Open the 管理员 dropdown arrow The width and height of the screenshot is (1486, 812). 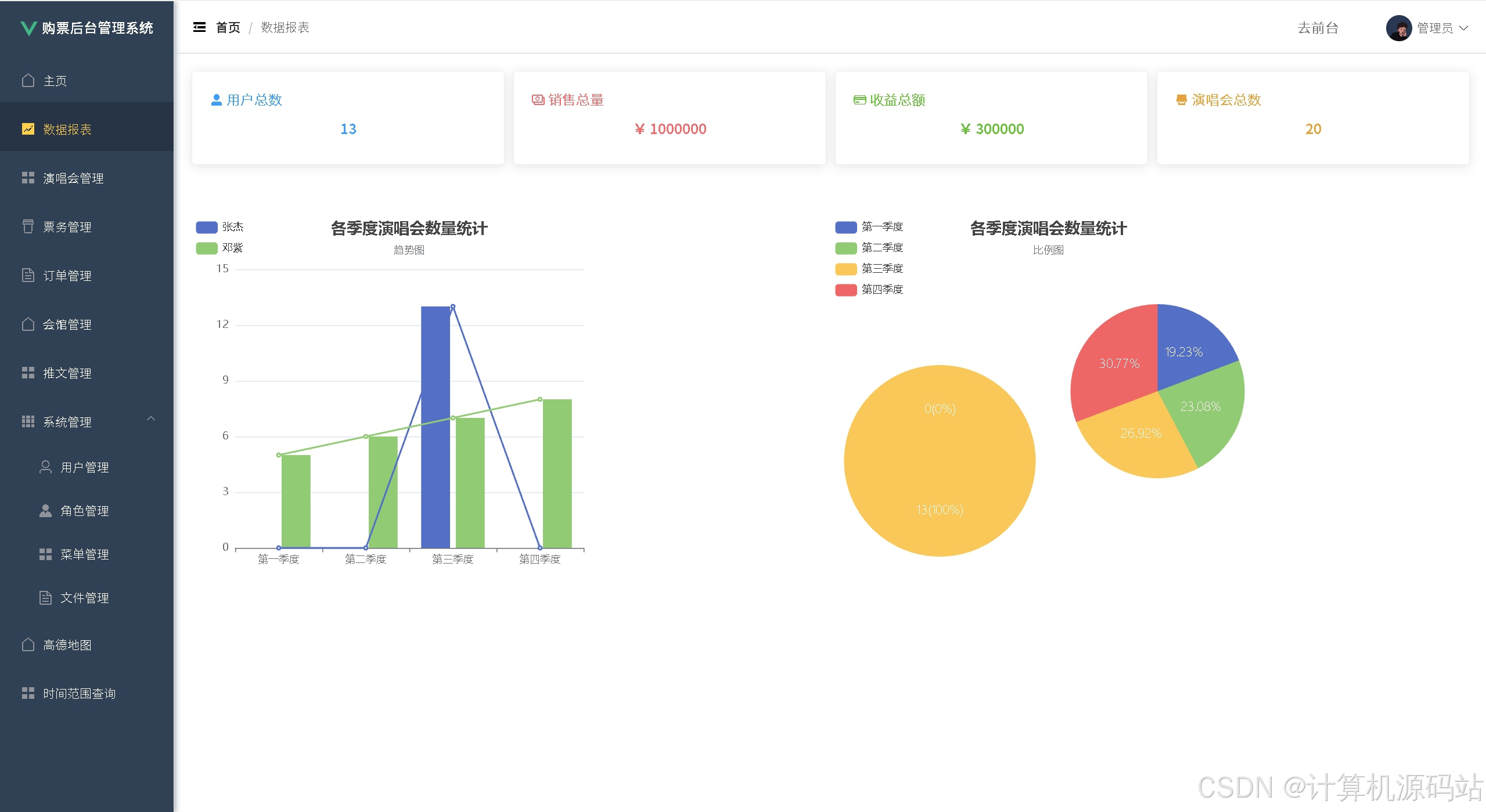pyautogui.click(x=1463, y=28)
